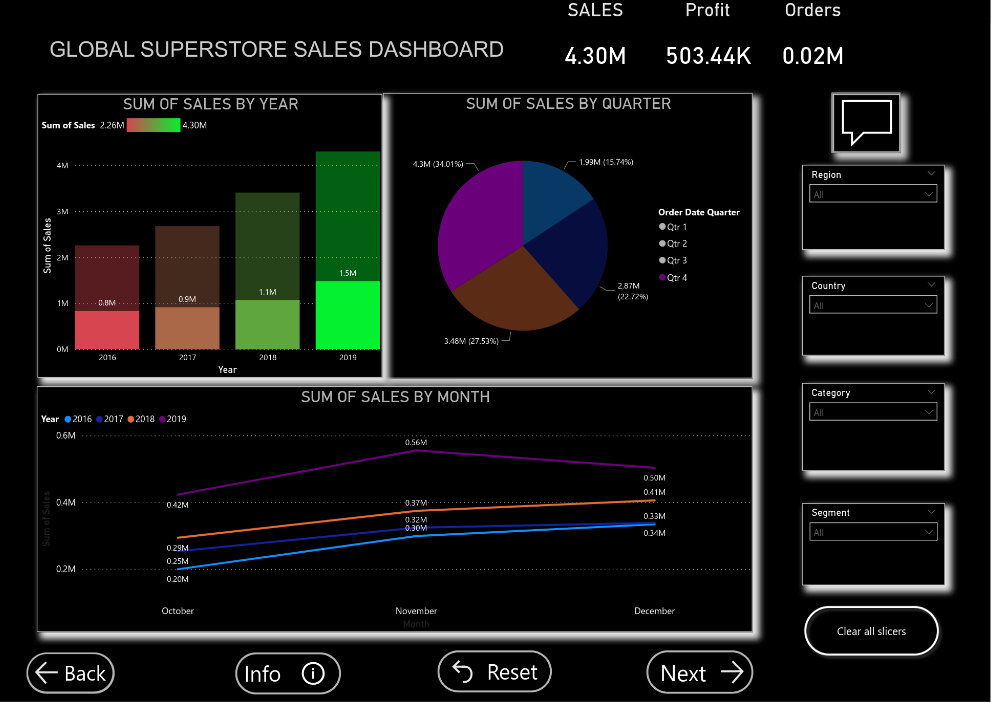Select the Qtr 4 legend marker
This screenshot has height=703, width=991.
click(662, 277)
